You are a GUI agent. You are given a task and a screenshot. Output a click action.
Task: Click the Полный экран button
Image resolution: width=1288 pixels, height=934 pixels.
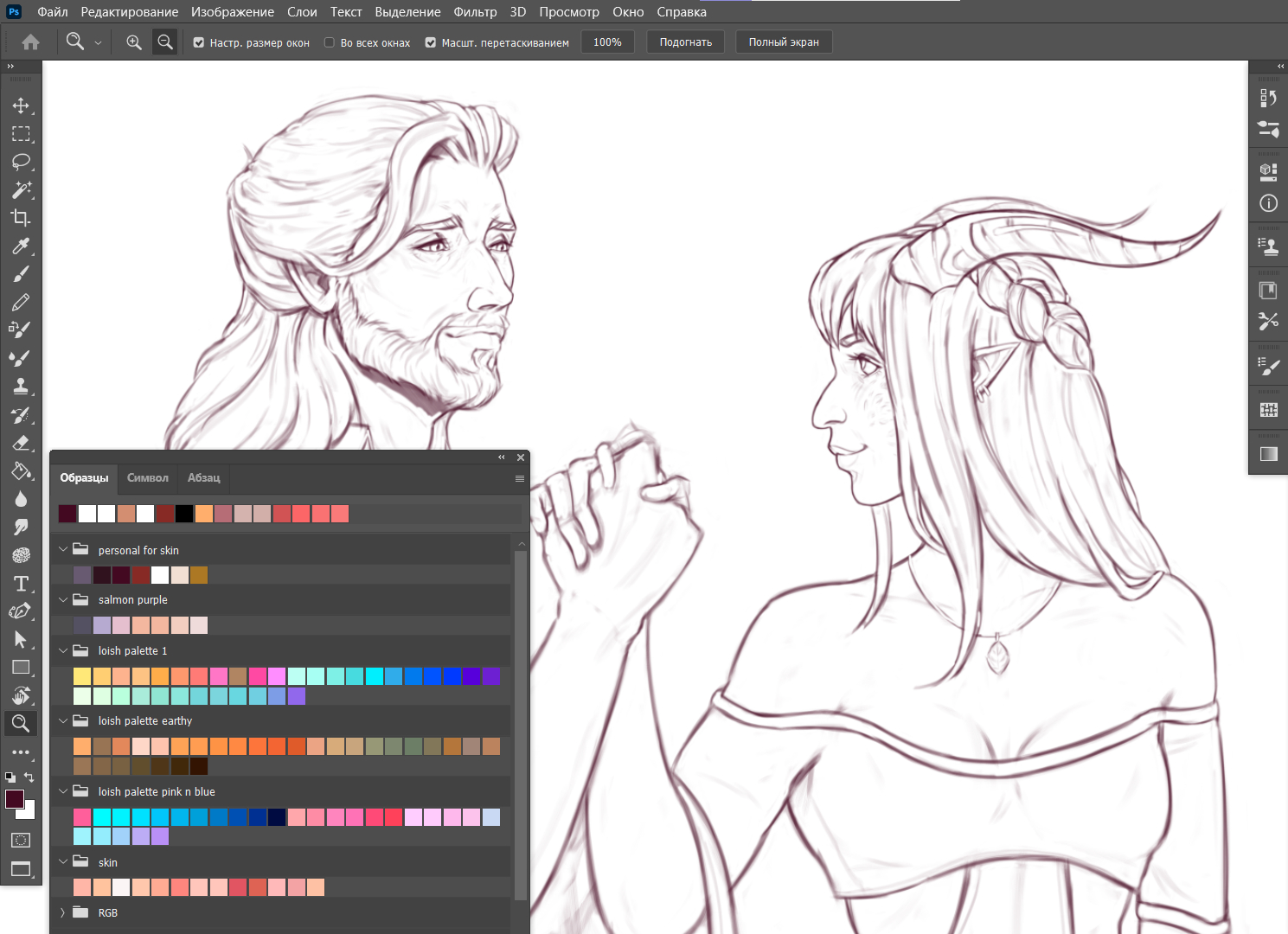click(x=783, y=42)
